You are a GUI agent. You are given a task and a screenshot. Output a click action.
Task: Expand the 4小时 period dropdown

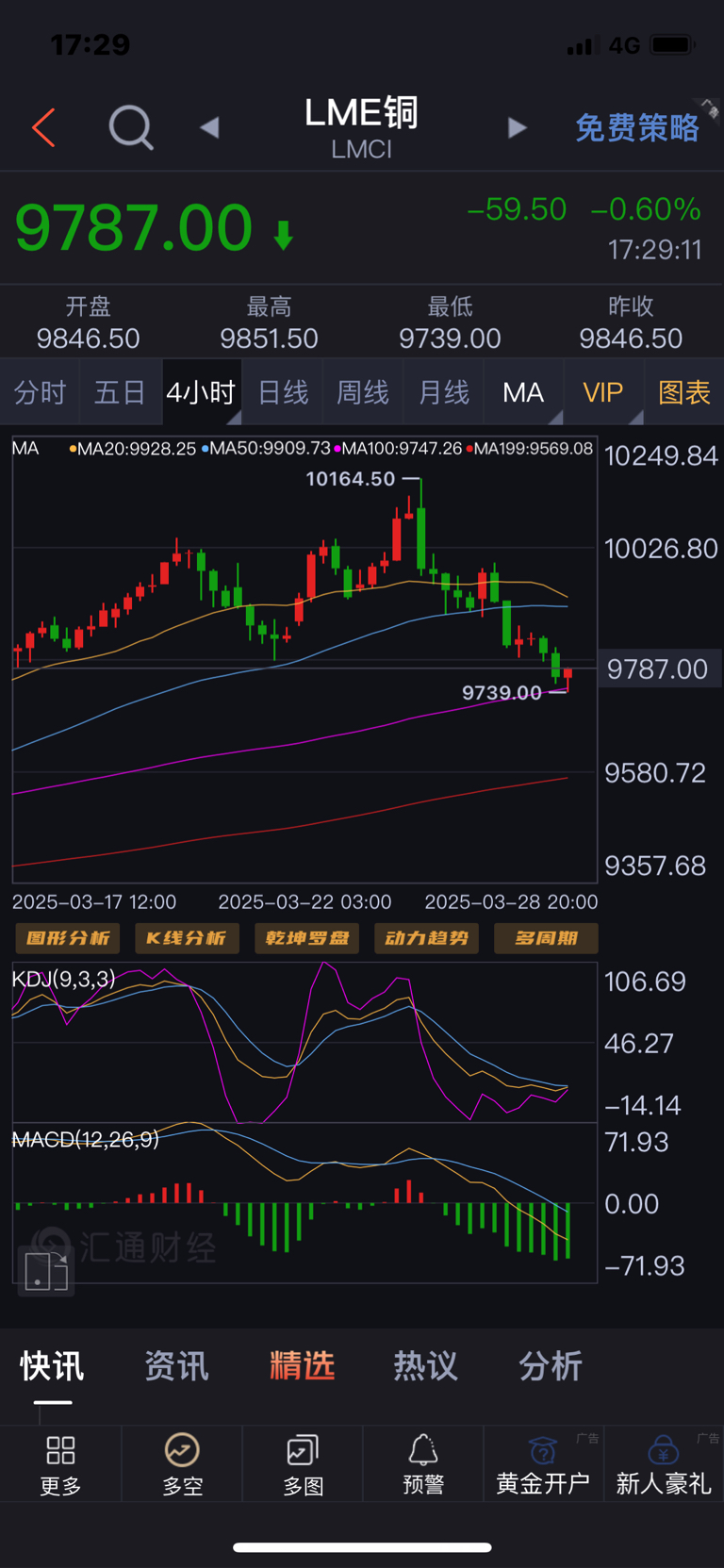point(201,392)
